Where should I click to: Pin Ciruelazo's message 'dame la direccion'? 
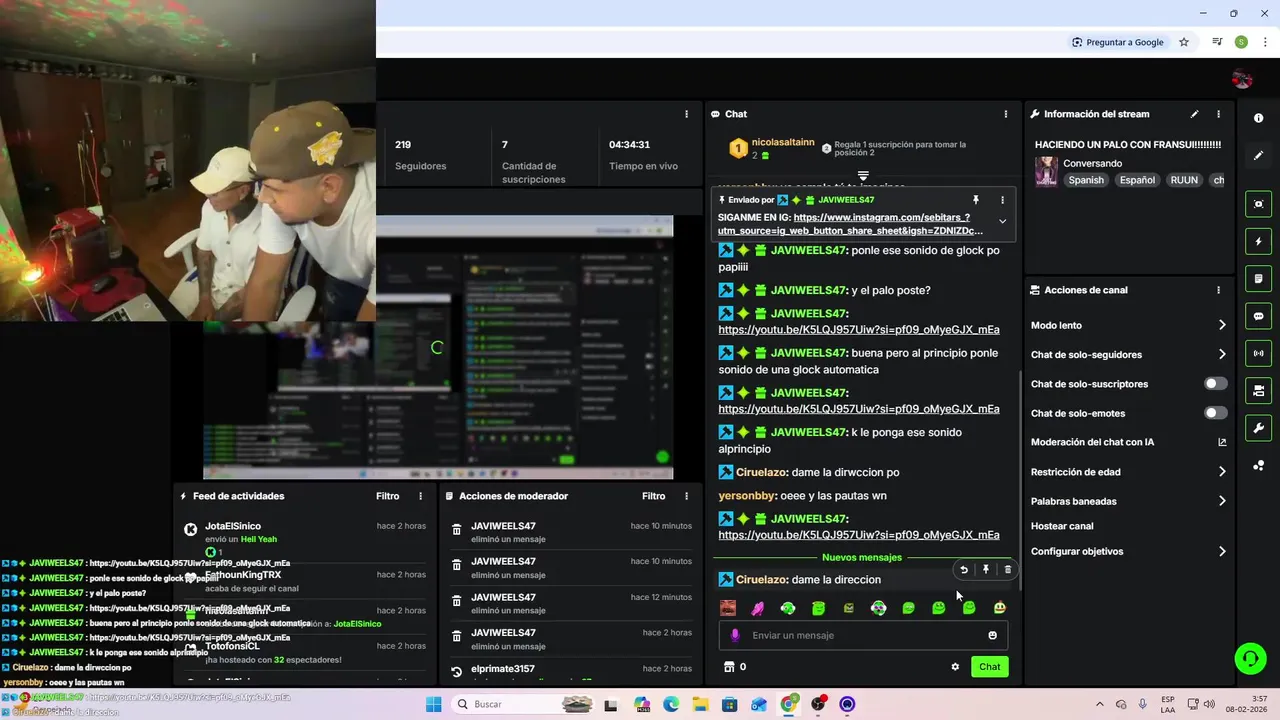[986, 570]
